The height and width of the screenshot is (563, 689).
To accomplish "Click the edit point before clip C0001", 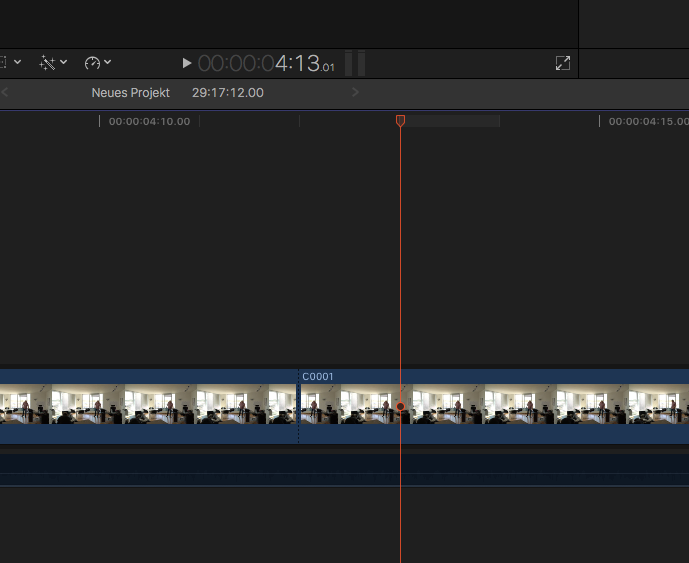I will (x=299, y=406).
